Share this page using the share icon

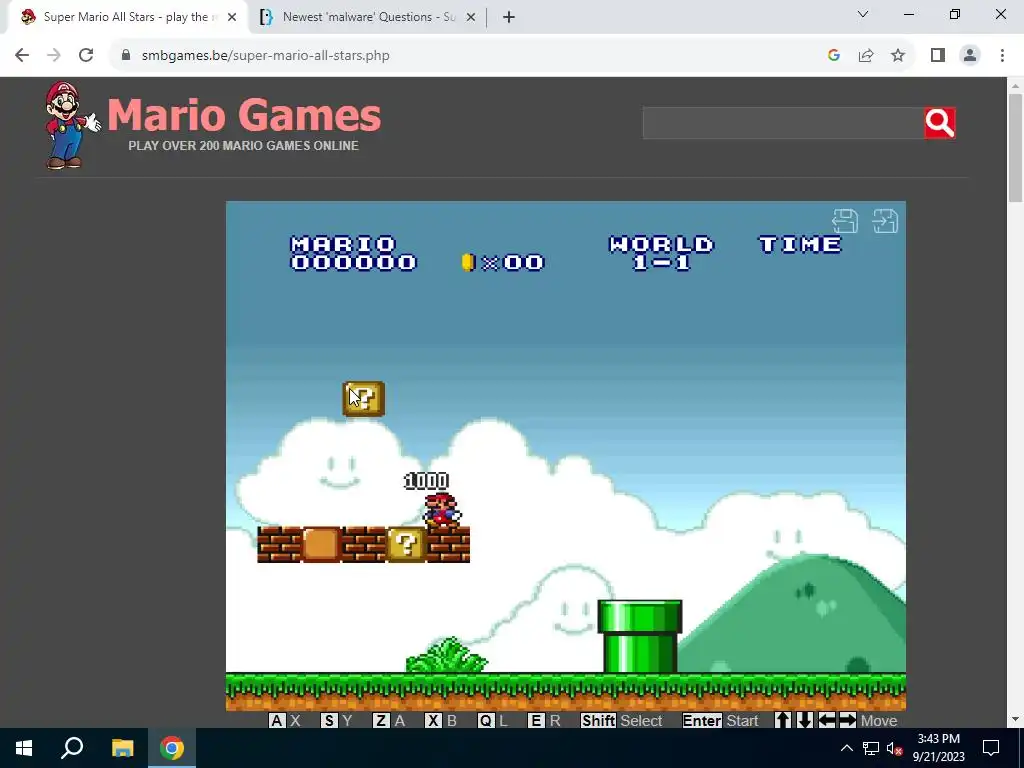[x=866, y=56]
